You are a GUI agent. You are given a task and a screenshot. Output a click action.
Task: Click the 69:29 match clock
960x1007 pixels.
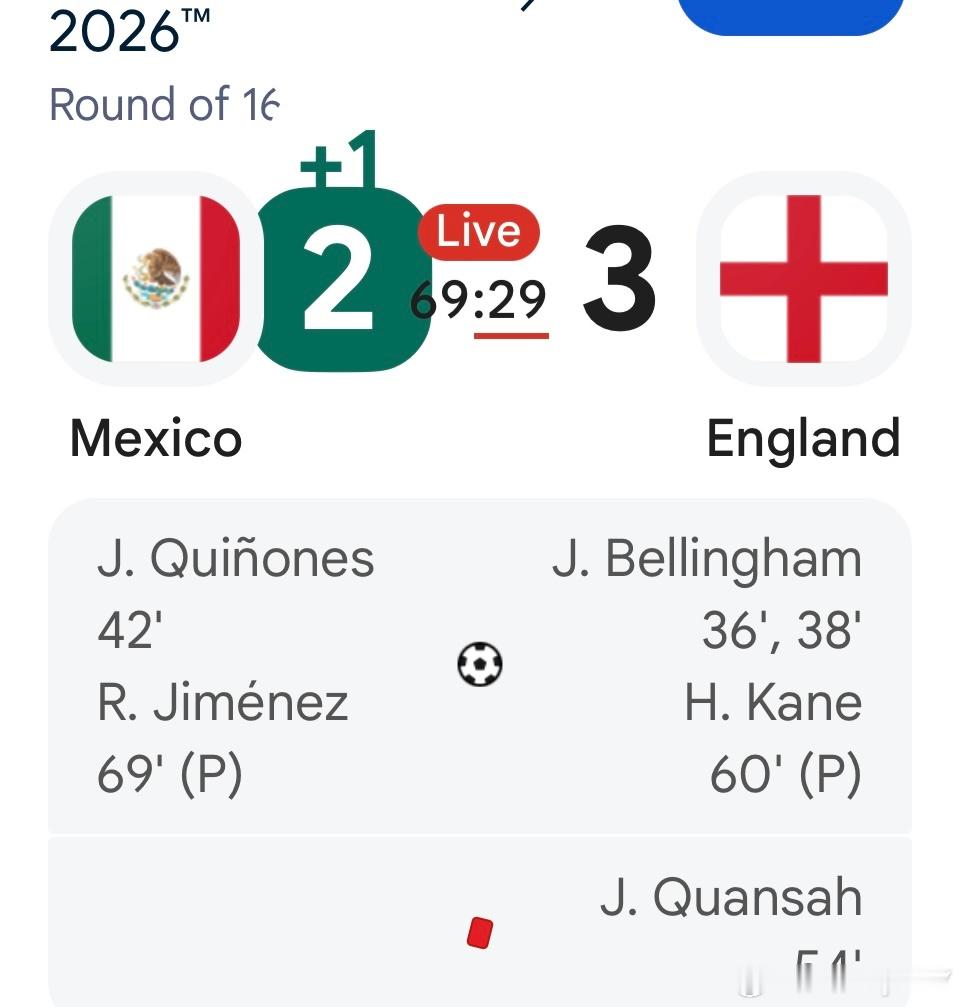click(478, 300)
